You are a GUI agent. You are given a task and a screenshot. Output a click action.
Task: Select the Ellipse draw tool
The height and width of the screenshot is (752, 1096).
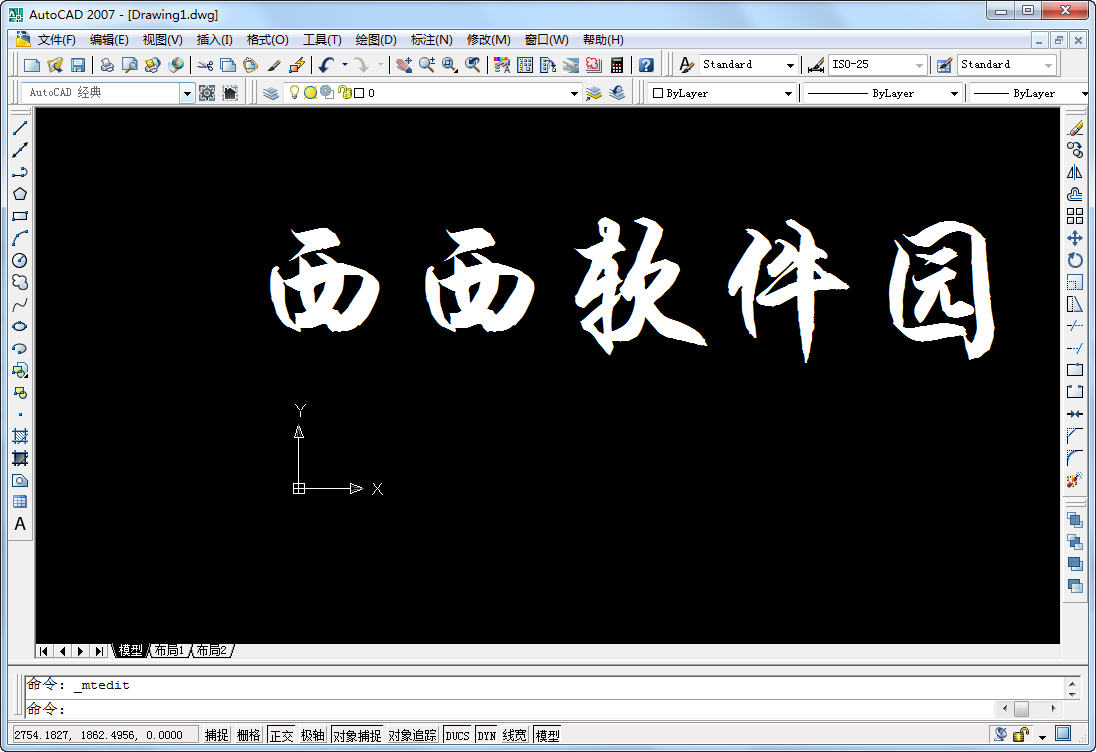pyautogui.click(x=20, y=326)
